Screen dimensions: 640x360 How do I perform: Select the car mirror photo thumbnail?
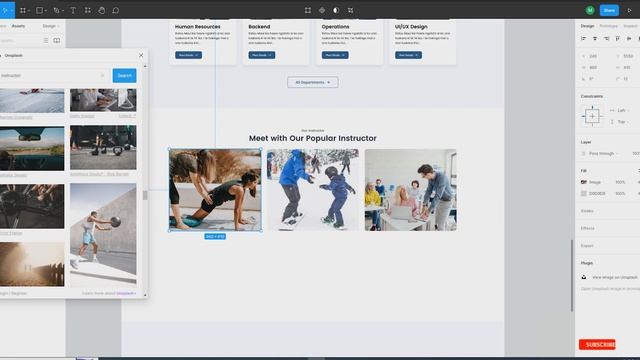tap(32, 149)
